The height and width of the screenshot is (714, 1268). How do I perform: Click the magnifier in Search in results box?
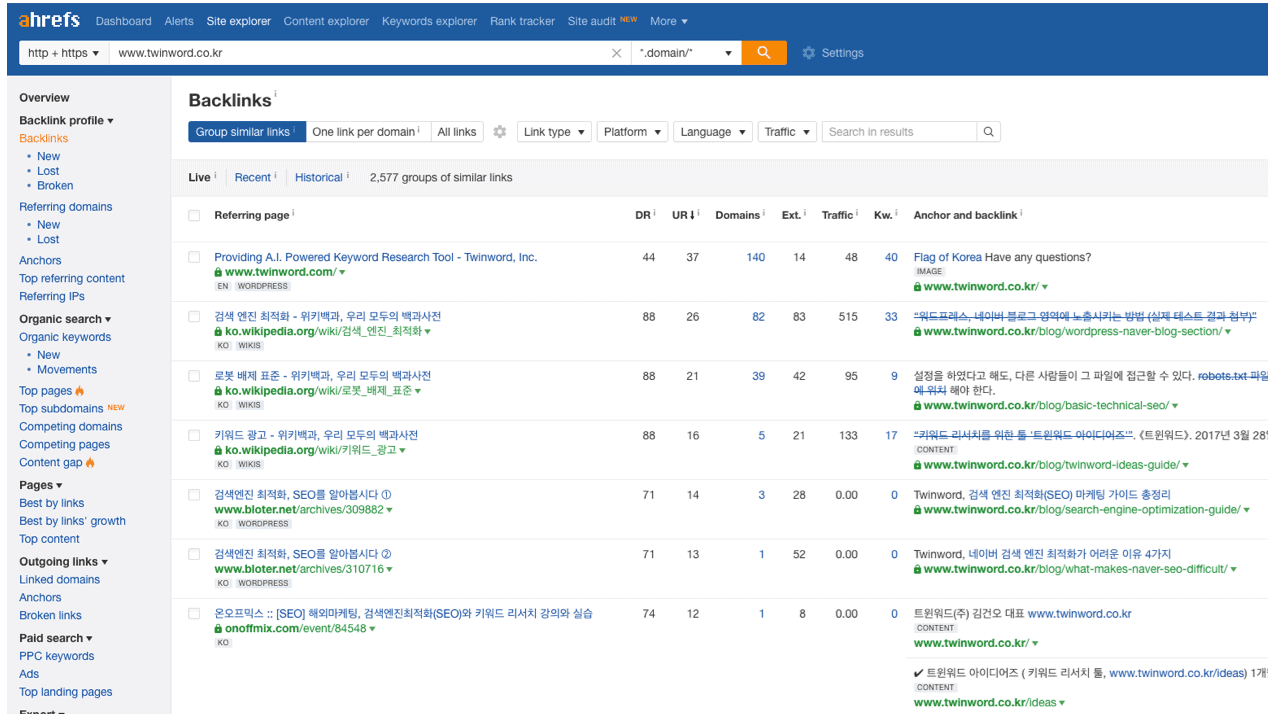click(988, 132)
